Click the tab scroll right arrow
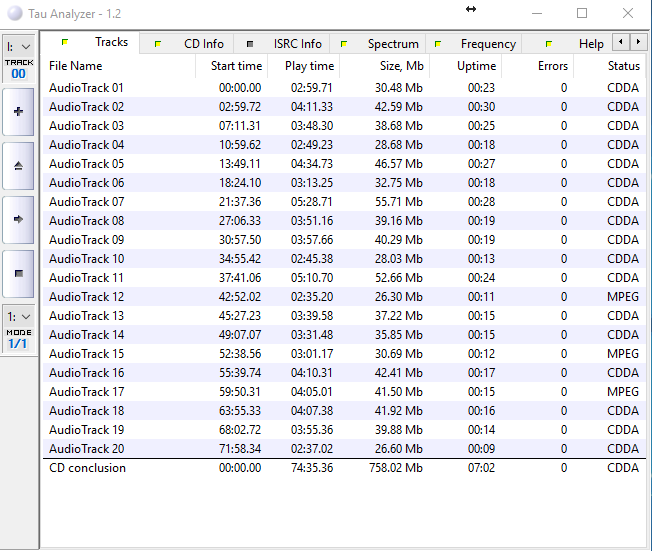 (638, 42)
